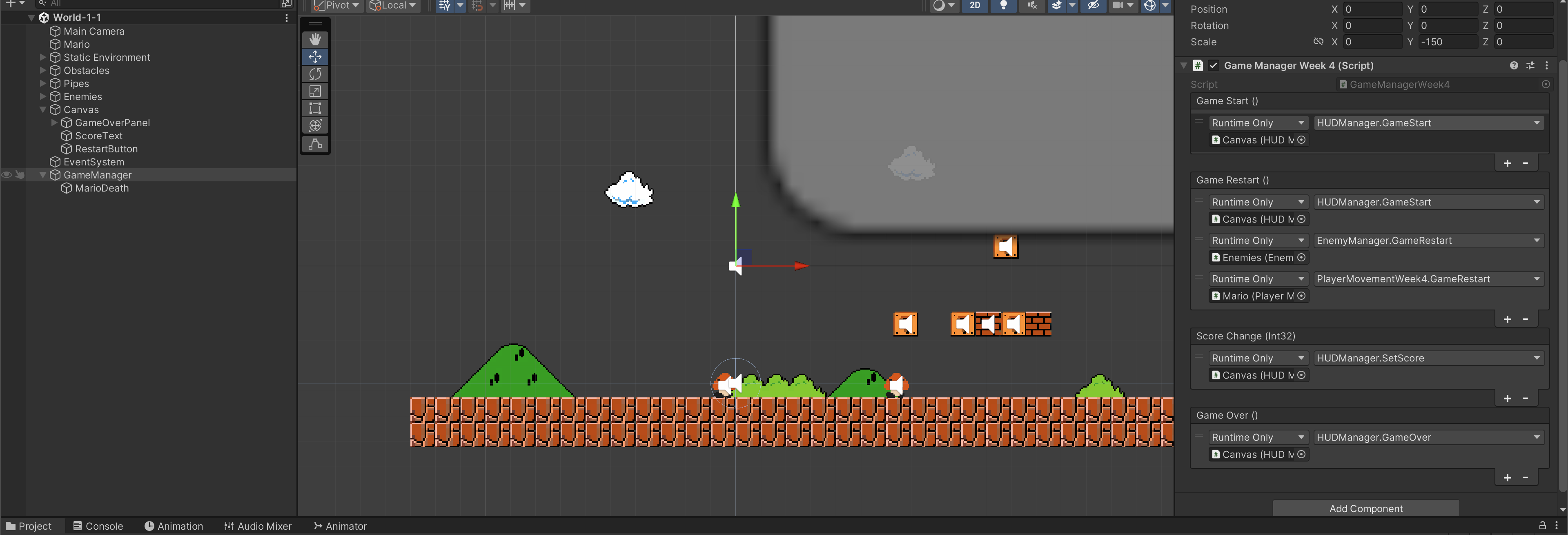Toggle 2D view mode
The width and height of the screenshot is (1568, 535).
975,5
